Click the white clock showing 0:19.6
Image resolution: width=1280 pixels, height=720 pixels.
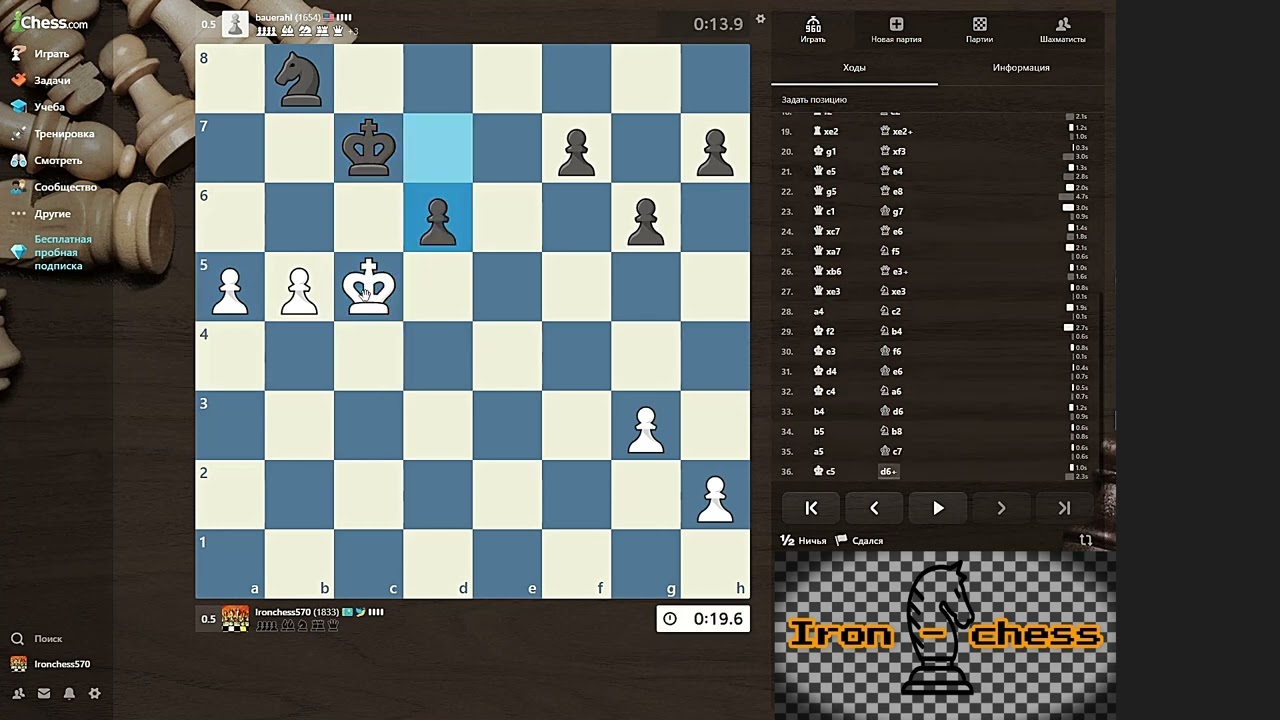703,619
